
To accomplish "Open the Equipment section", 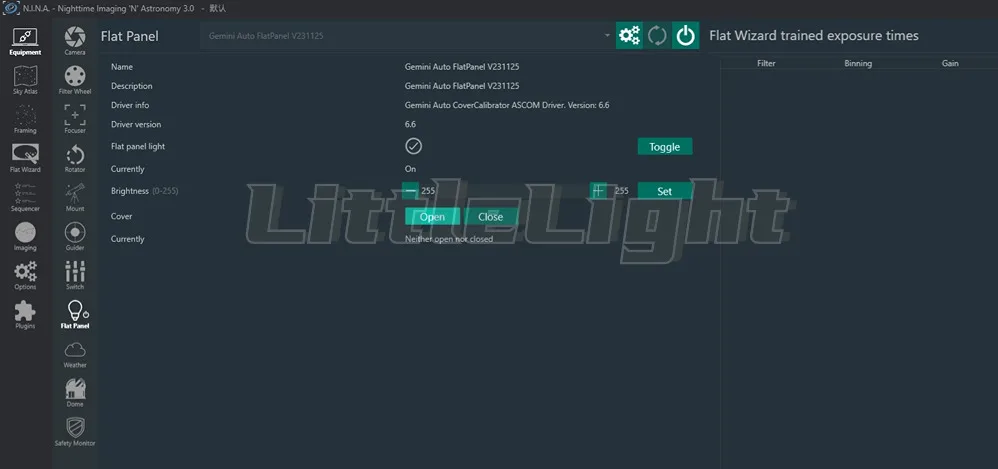I will pos(25,41).
